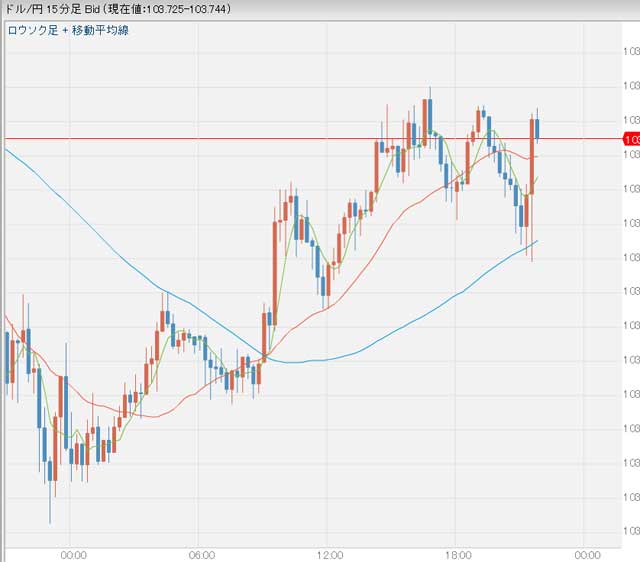
Task: Click the 06:00 time axis label
Action: (x=202, y=555)
